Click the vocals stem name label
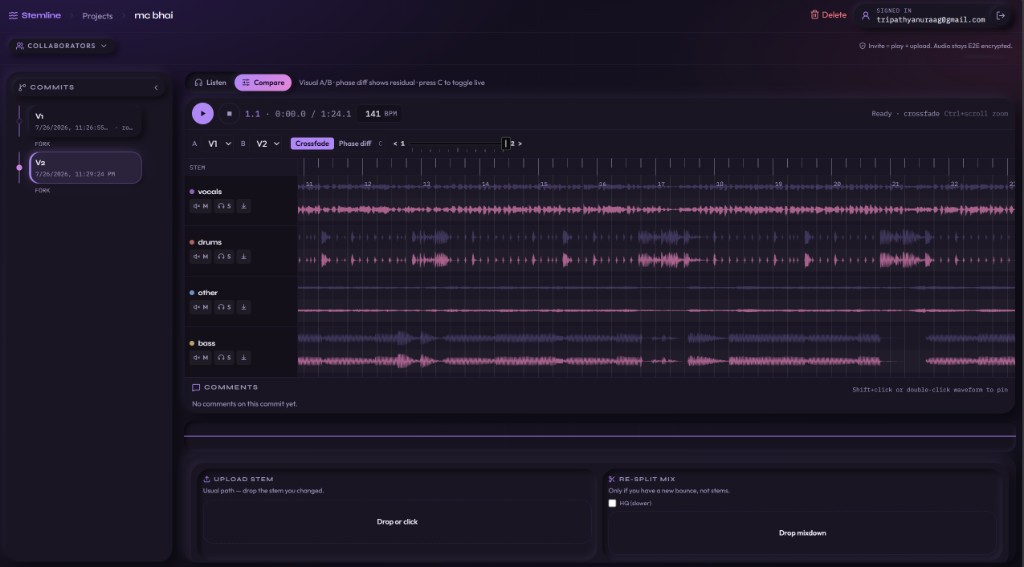This screenshot has height=567, width=1024. tap(210, 191)
